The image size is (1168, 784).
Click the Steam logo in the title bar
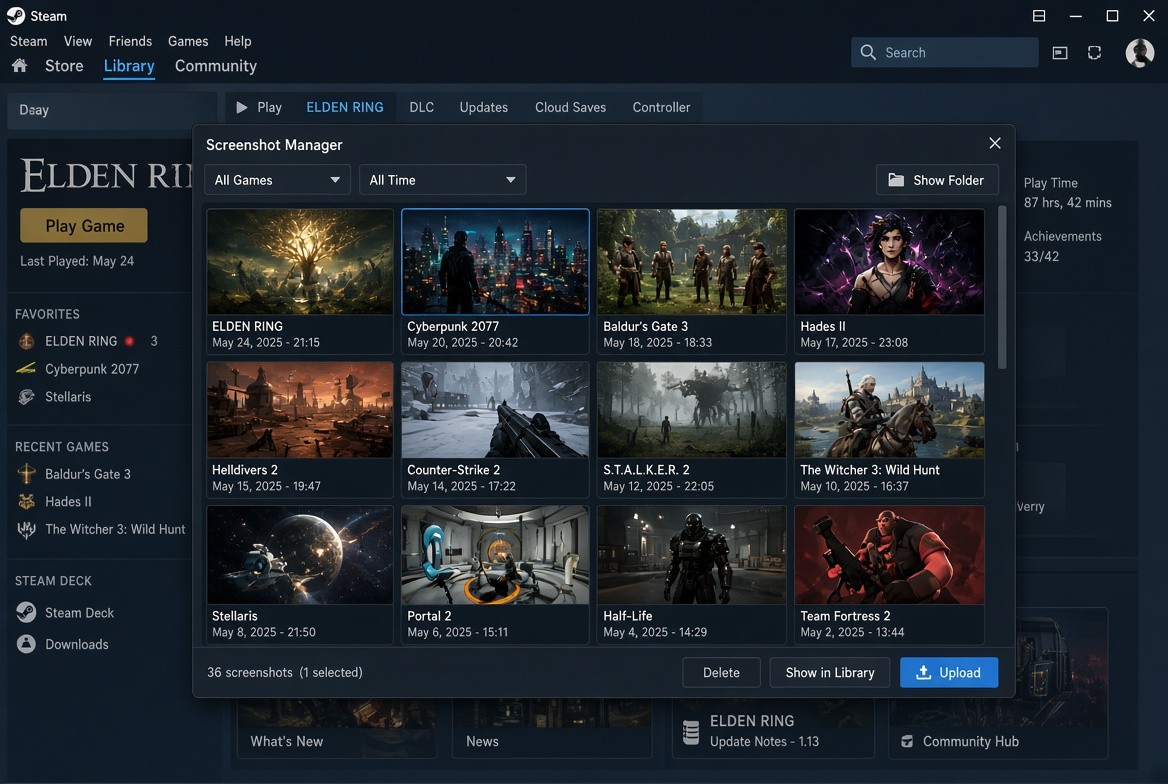[x=16, y=16]
